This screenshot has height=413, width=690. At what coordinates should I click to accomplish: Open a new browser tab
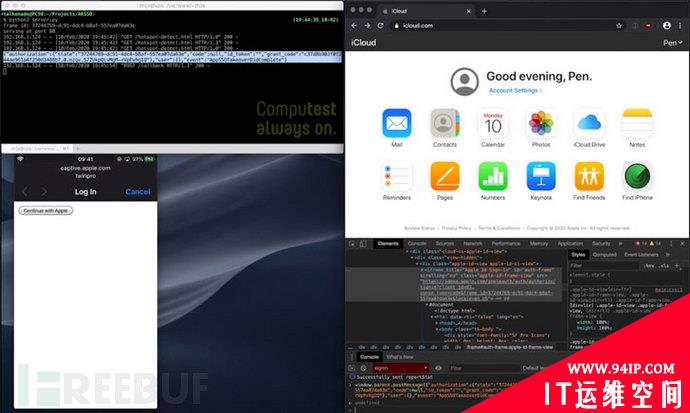[x=484, y=11]
